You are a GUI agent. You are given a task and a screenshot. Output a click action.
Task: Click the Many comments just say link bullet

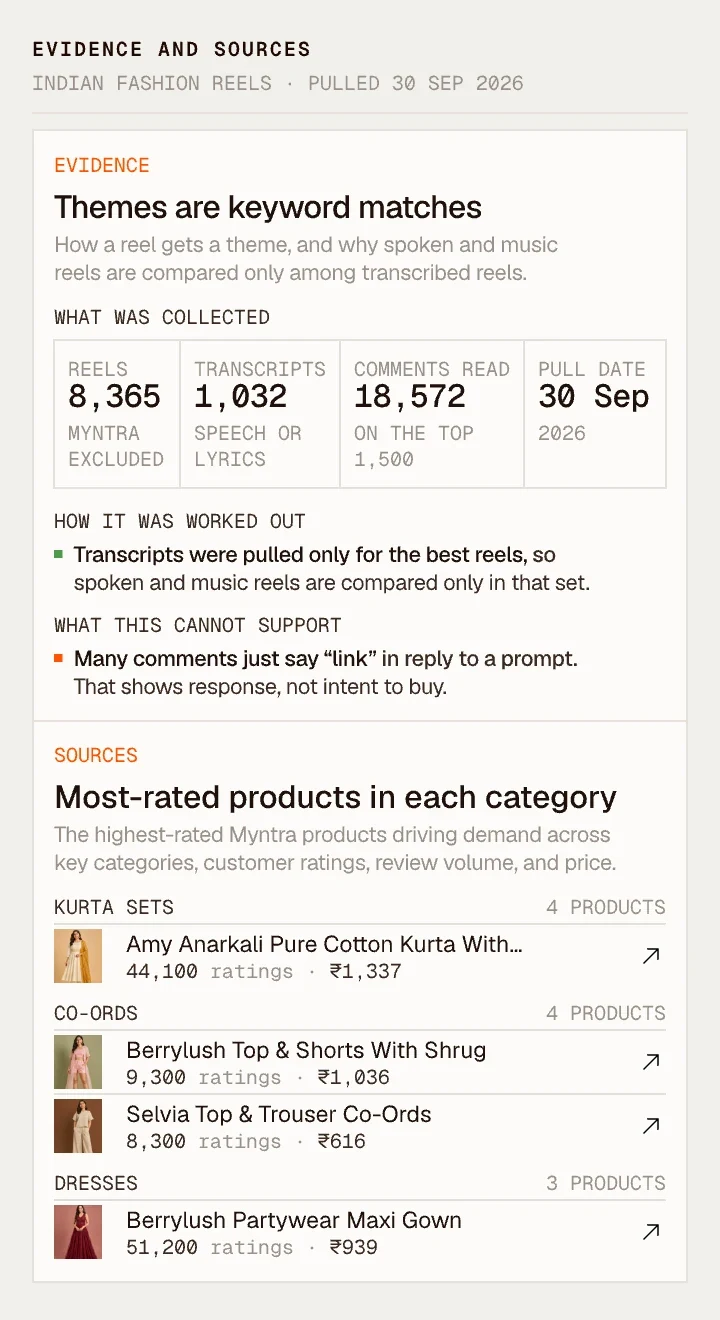(326, 672)
